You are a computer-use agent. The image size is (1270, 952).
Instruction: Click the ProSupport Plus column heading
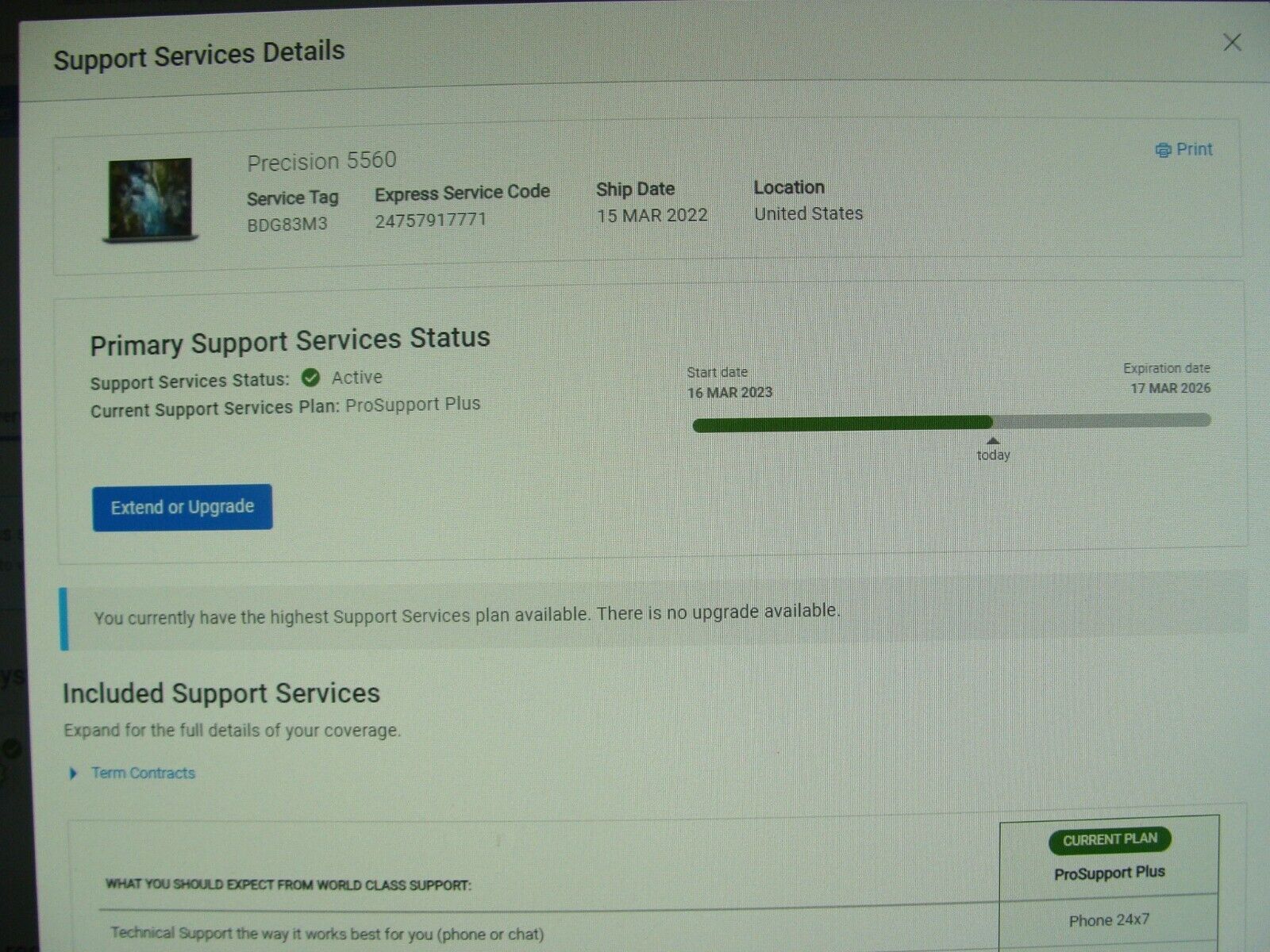point(1109,873)
